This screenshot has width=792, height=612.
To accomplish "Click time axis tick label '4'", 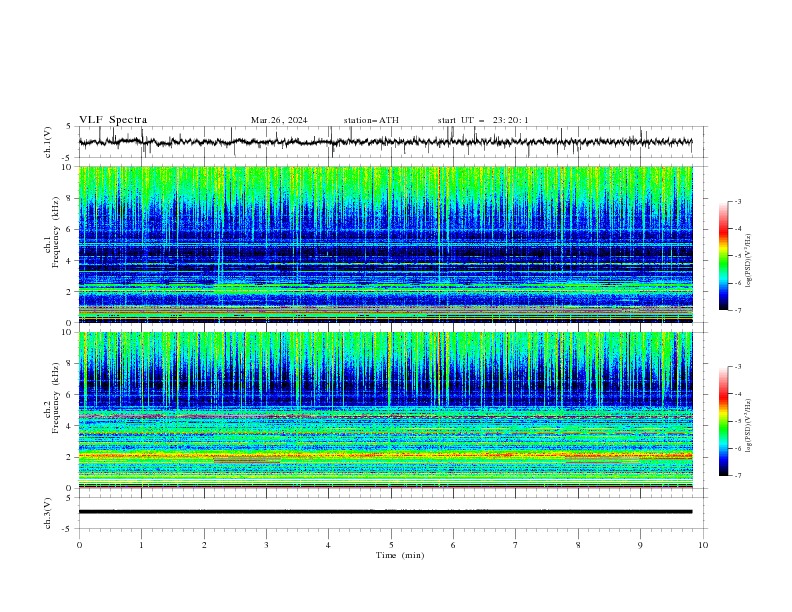I will (328, 545).
